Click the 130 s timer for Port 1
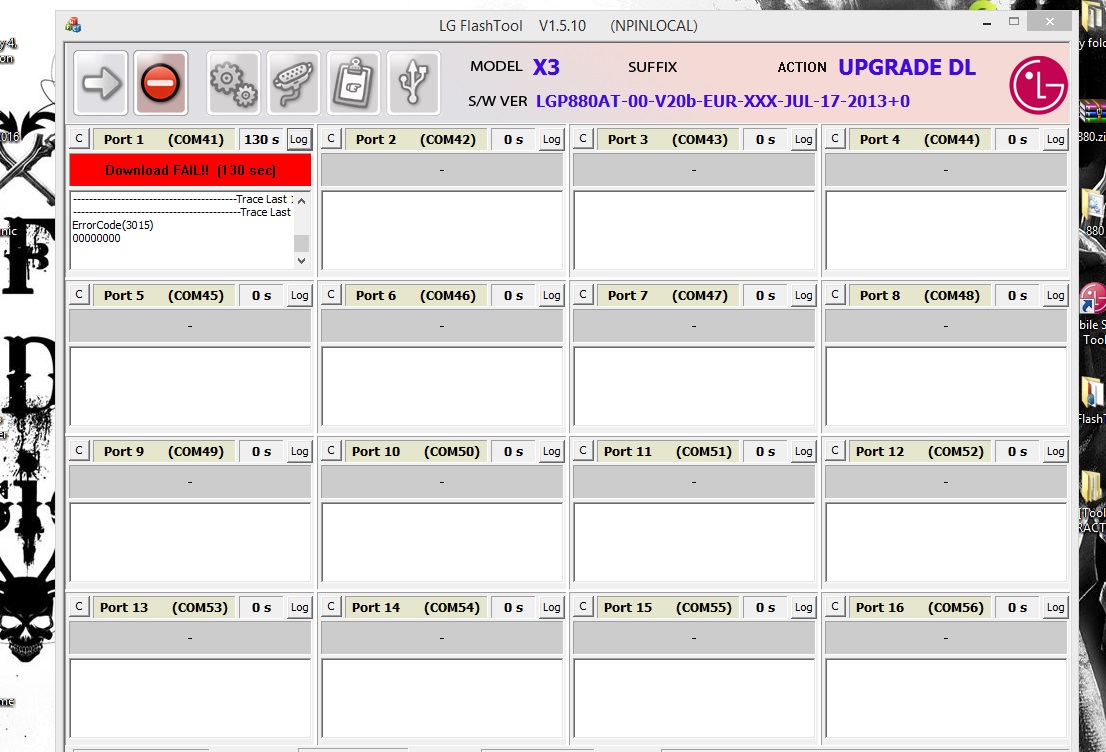Viewport: 1106px width, 752px height. [x=261, y=140]
